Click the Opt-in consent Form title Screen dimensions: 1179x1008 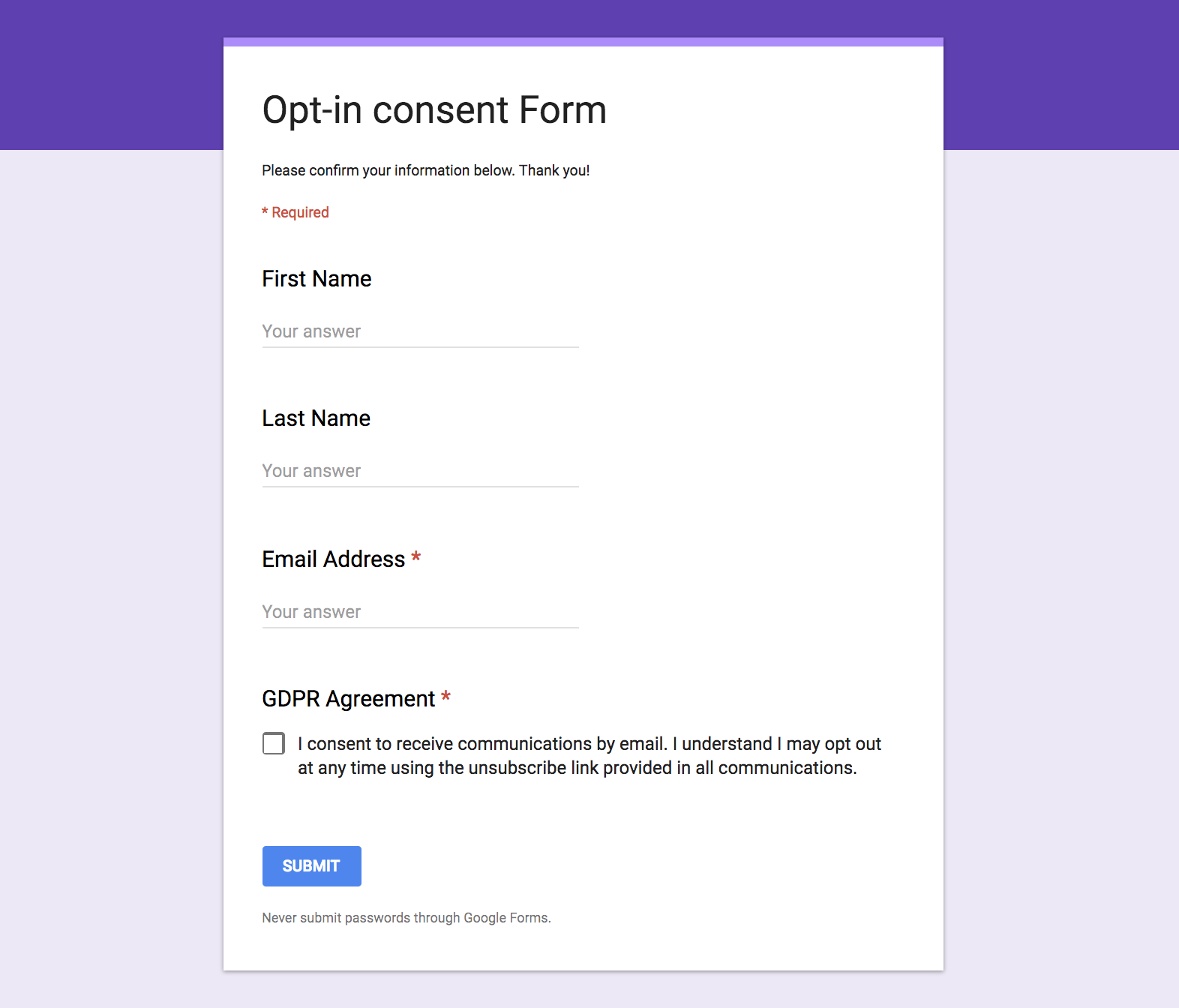pyautogui.click(x=433, y=109)
